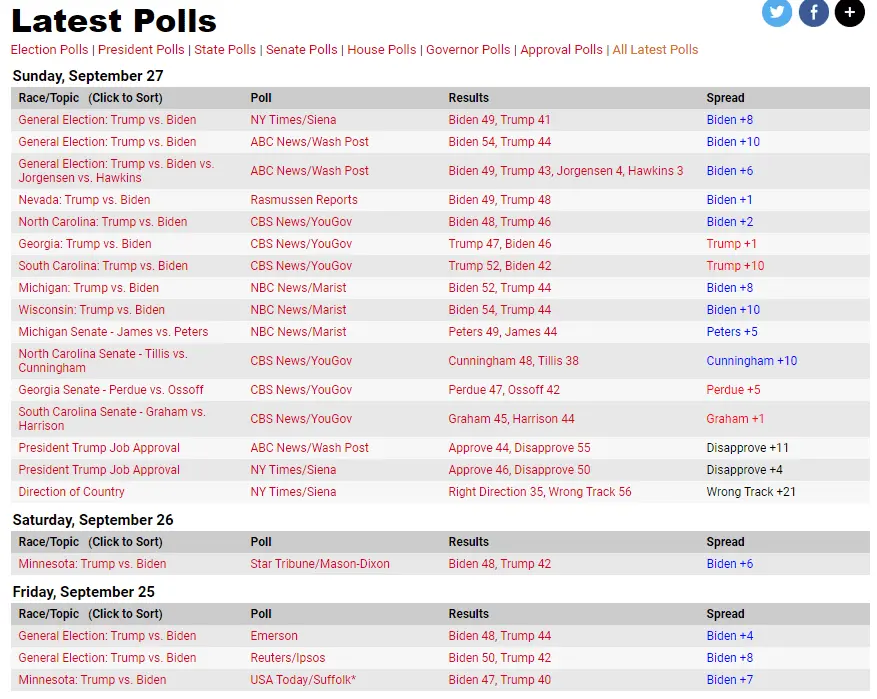Open the Rasmussen Reports poll link

pos(303,200)
